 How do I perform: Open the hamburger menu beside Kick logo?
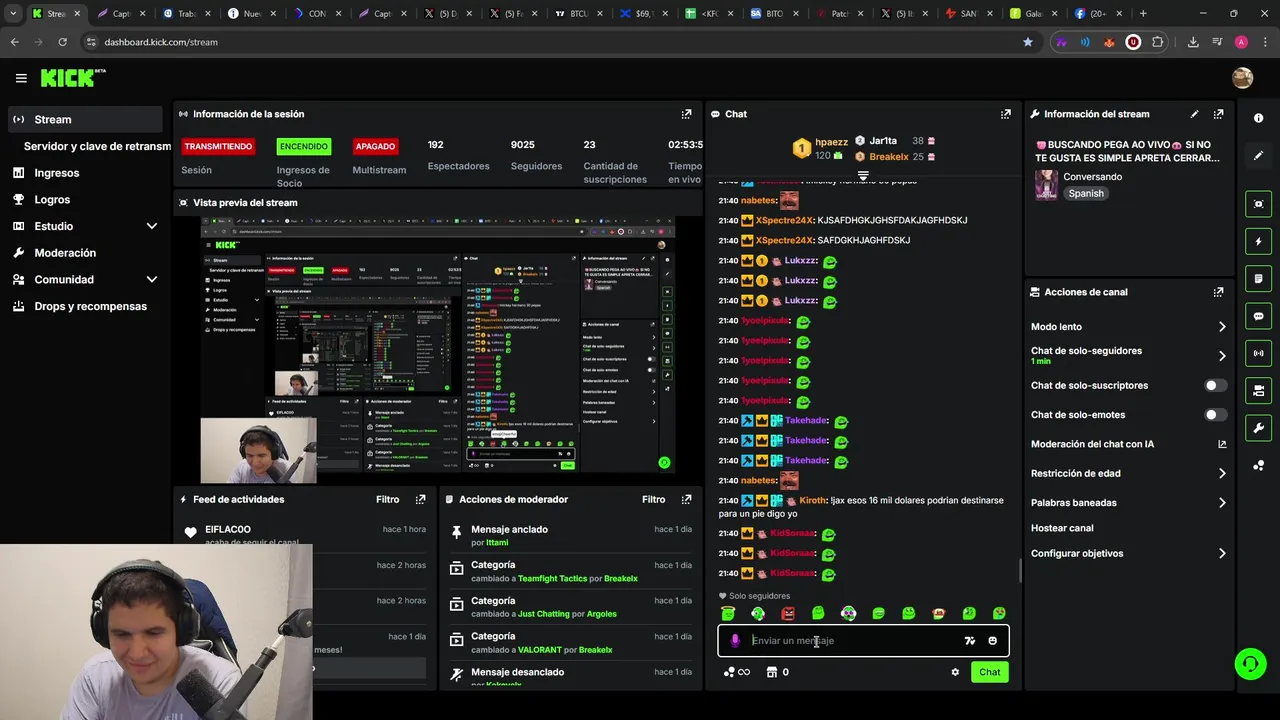pos(21,78)
